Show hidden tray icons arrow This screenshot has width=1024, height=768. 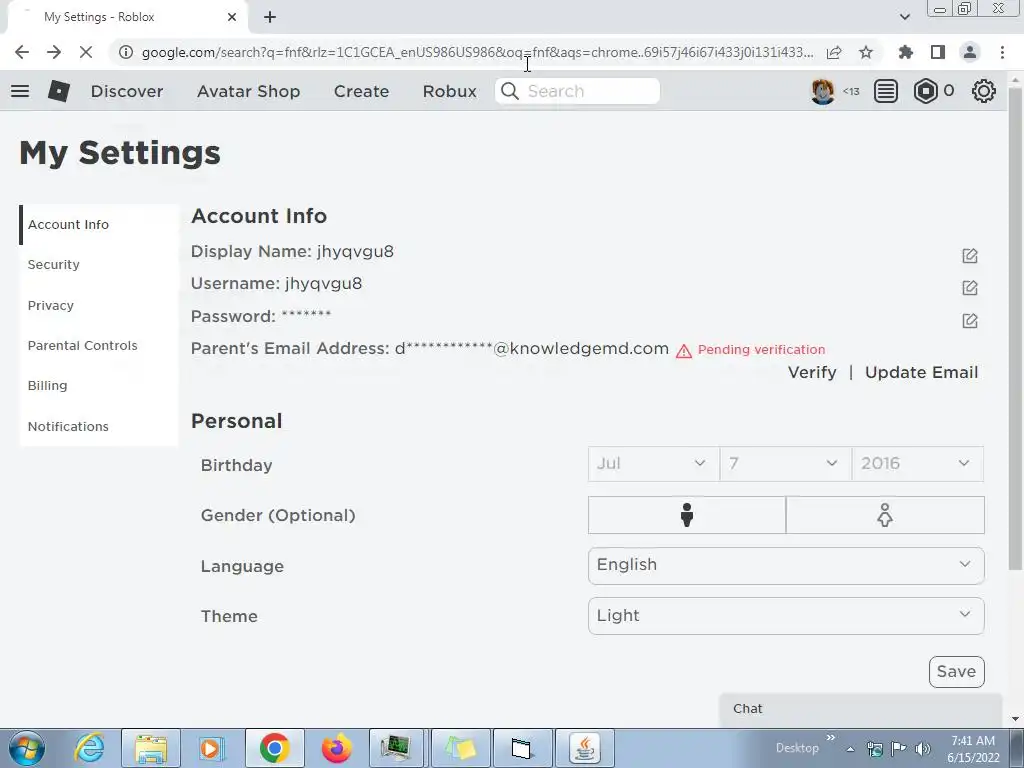point(850,749)
